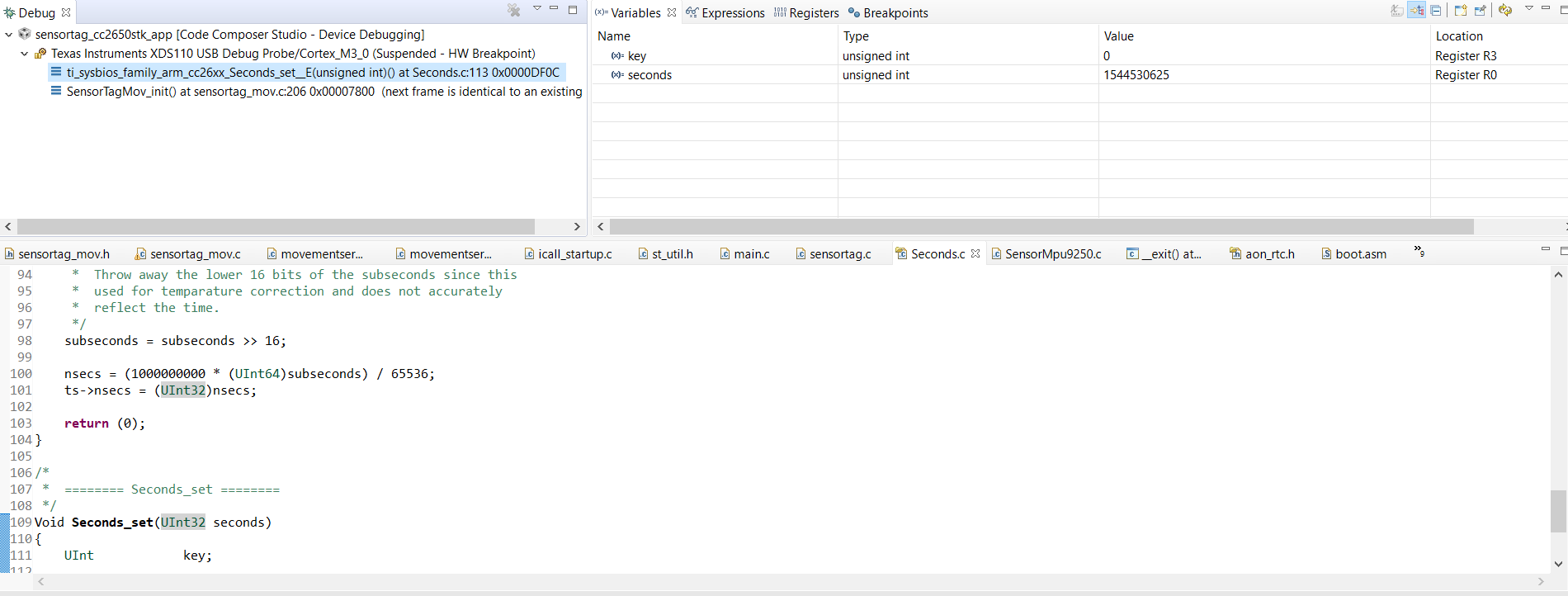This screenshot has width=1568, height=596.
Task: Click the 'subseconds = subseconds >> 16;' line
Action: pyautogui.click(x=176, y=340)
